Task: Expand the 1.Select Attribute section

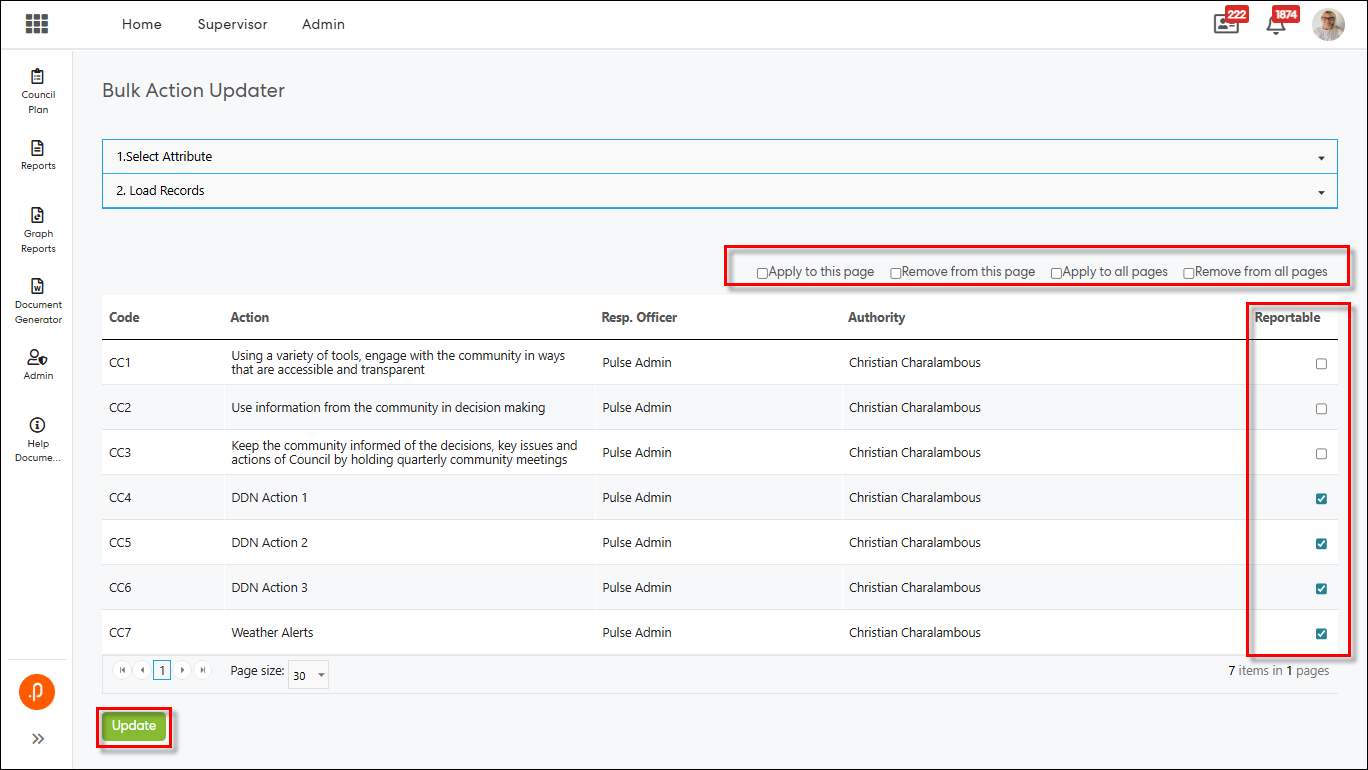Action: pyautogui.click(x=719, y=157)
